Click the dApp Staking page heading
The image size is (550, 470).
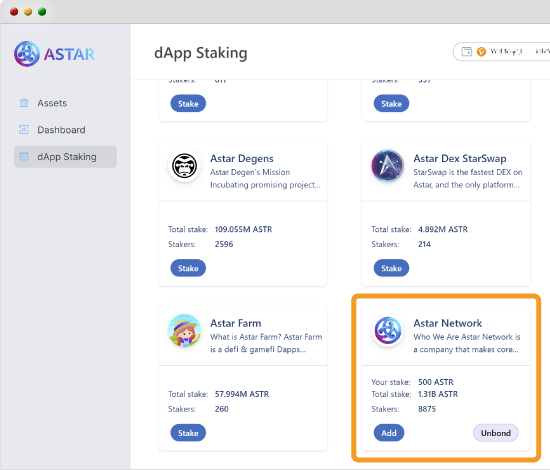pyautogui.click(x=201, y=53)
